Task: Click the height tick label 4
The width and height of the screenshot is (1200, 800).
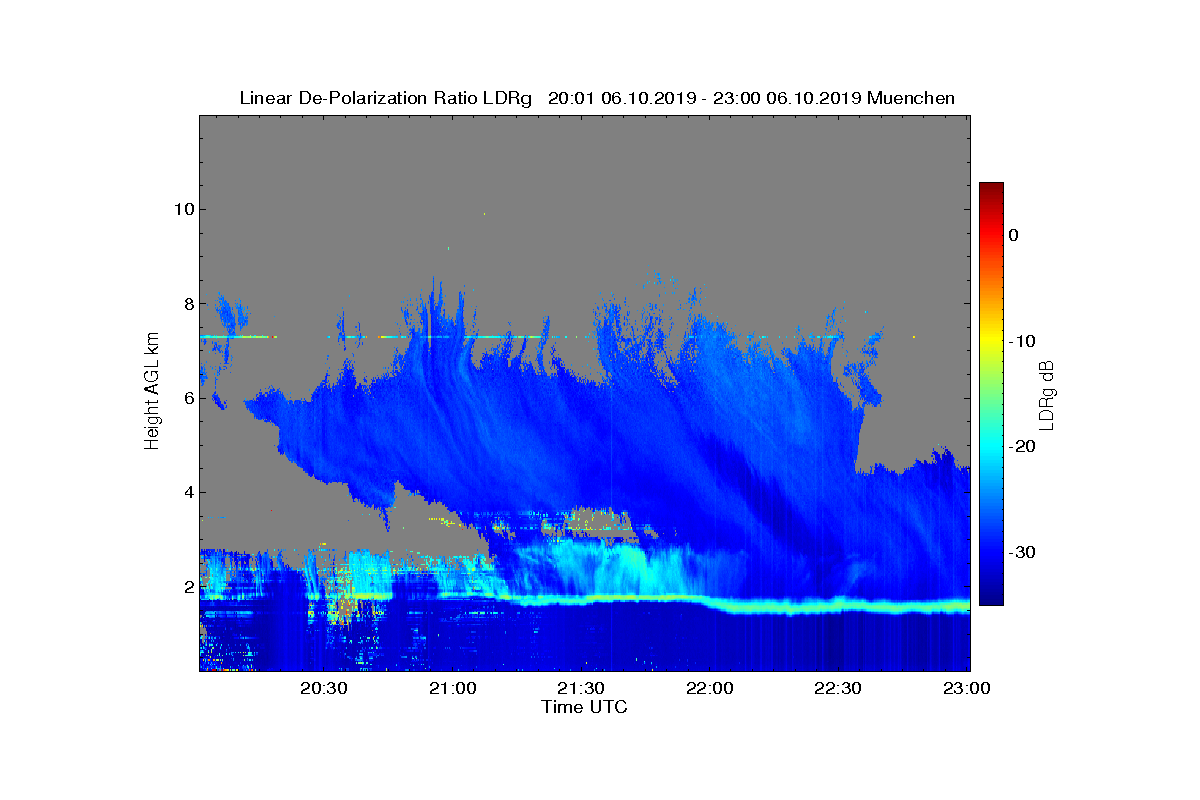Action: coord(187,492)
